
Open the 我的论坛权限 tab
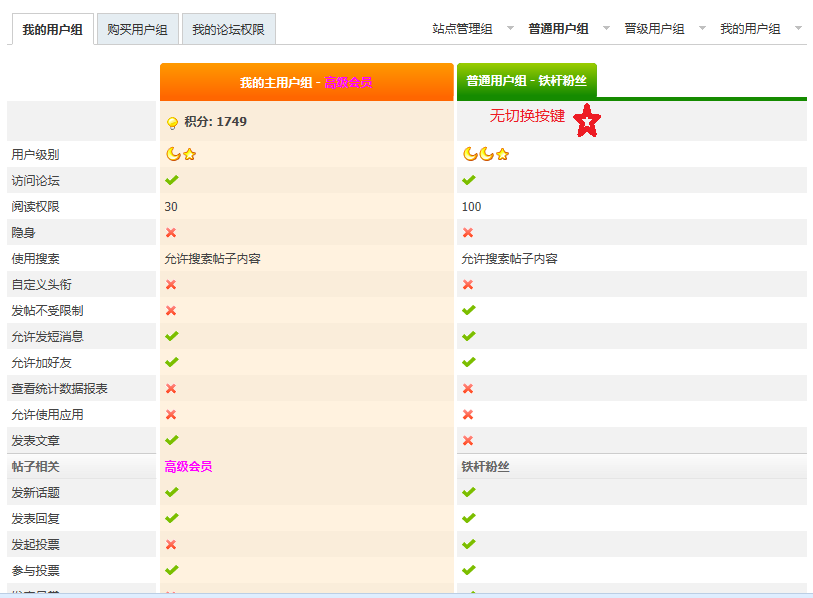(x=227, y=29)
